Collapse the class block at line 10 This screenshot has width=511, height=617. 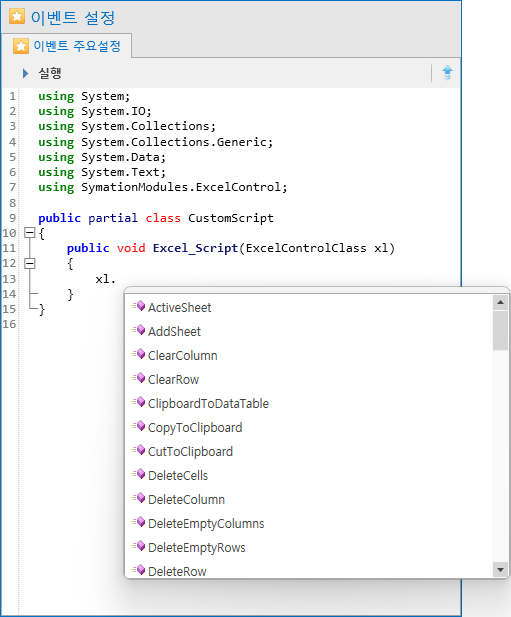(x=30, y=233)
